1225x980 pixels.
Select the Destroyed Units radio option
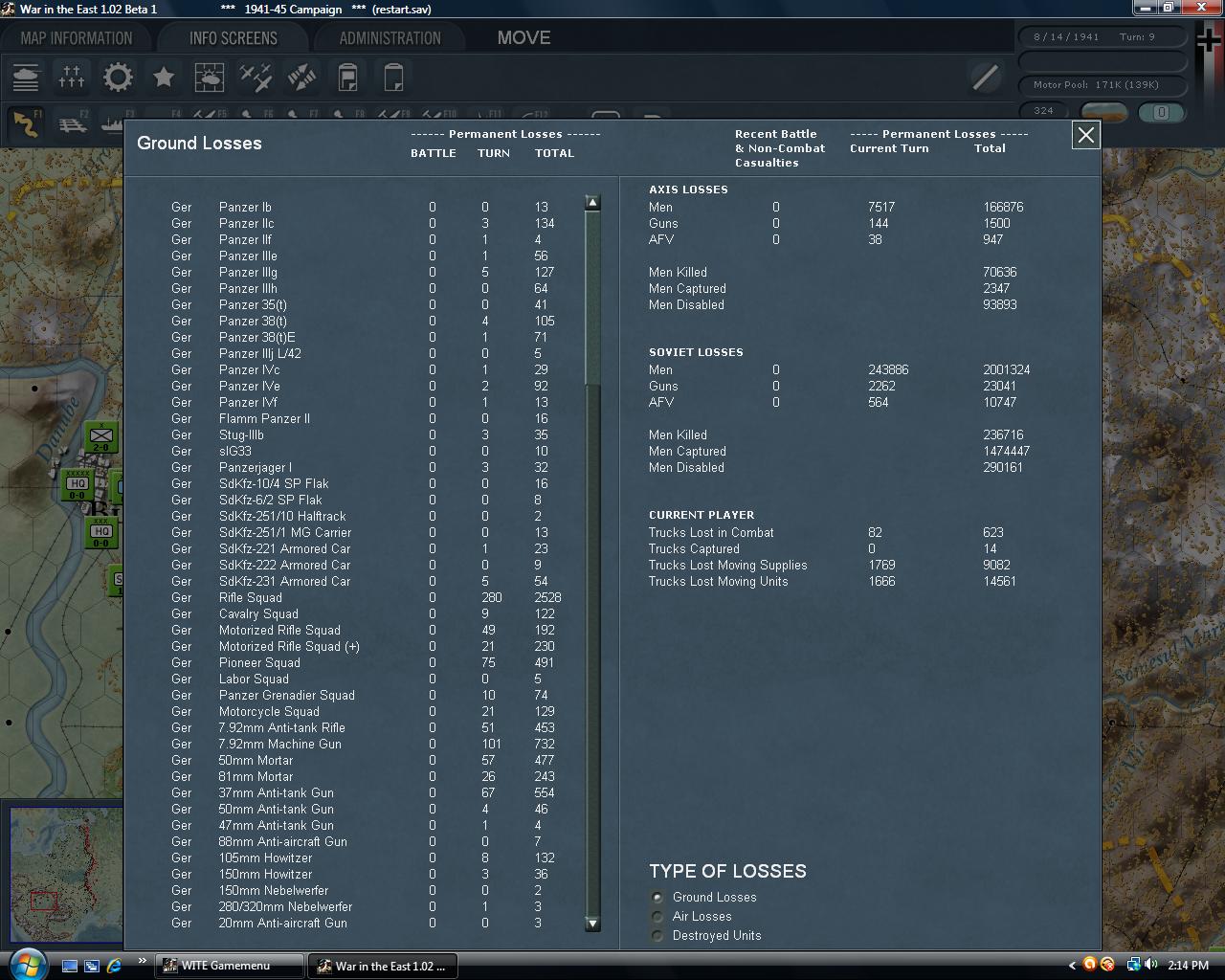point(657,935)
